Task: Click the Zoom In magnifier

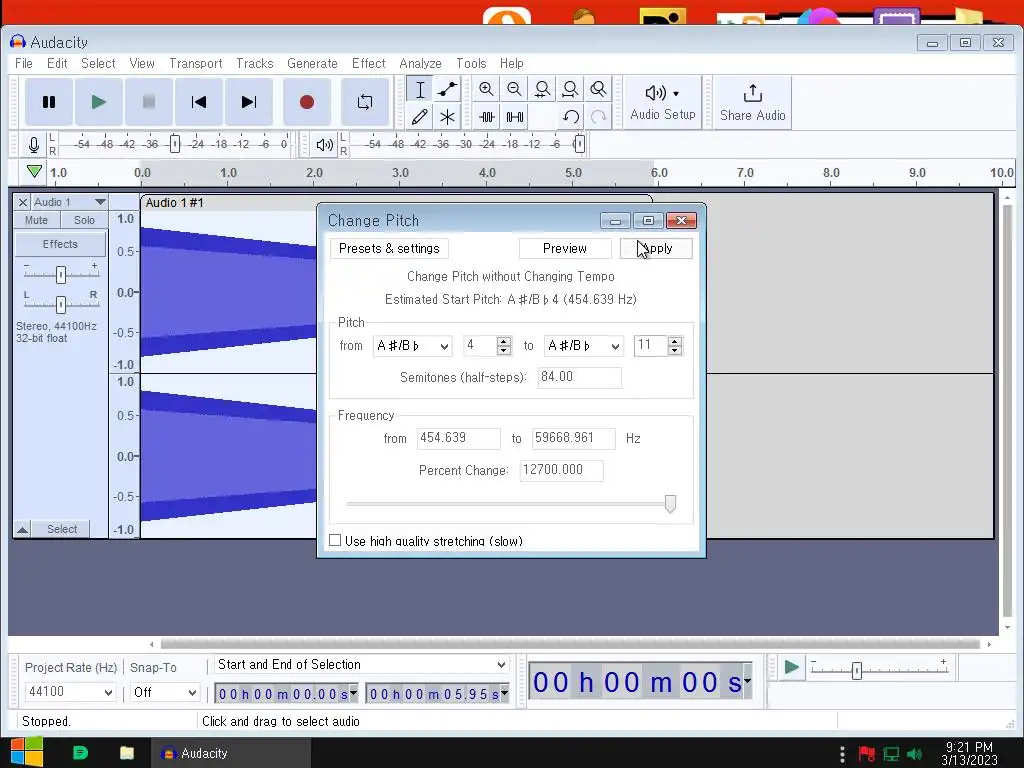Action: [486, 89]
